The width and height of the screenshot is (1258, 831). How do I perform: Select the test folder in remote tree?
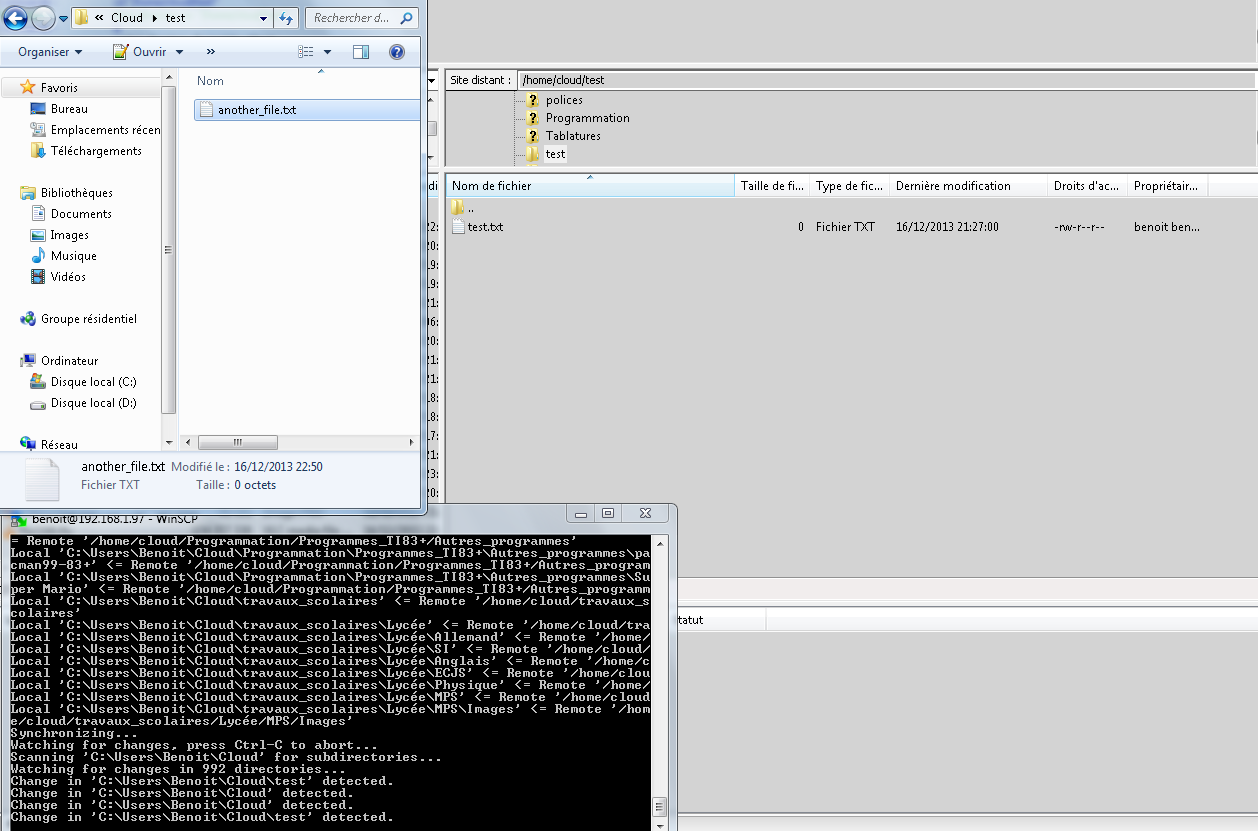point(555,154)
